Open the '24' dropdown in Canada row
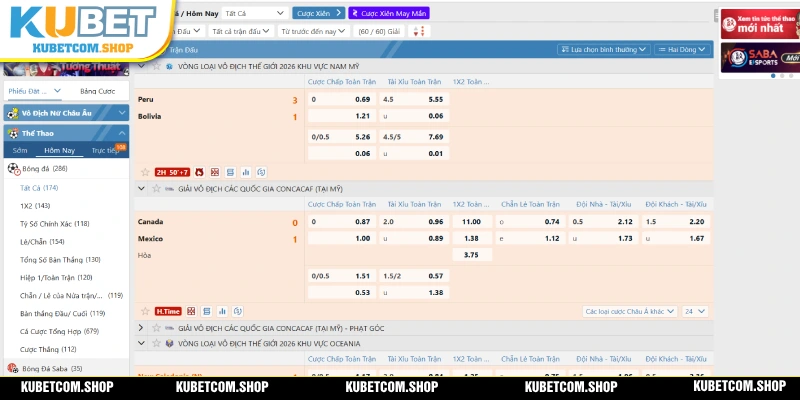 (x=695, y=311)
